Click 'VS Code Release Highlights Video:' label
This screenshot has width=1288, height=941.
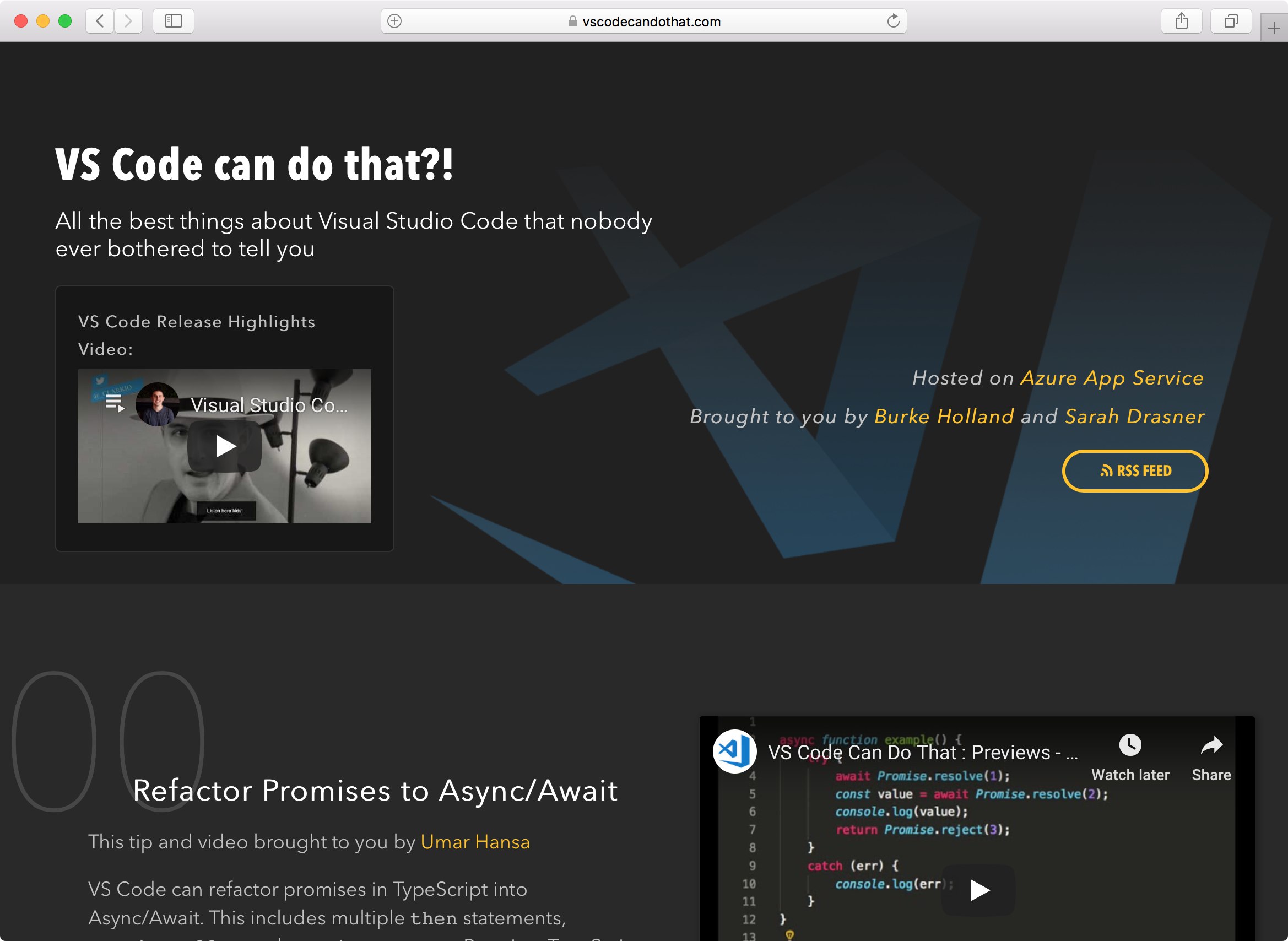(197, 335)
